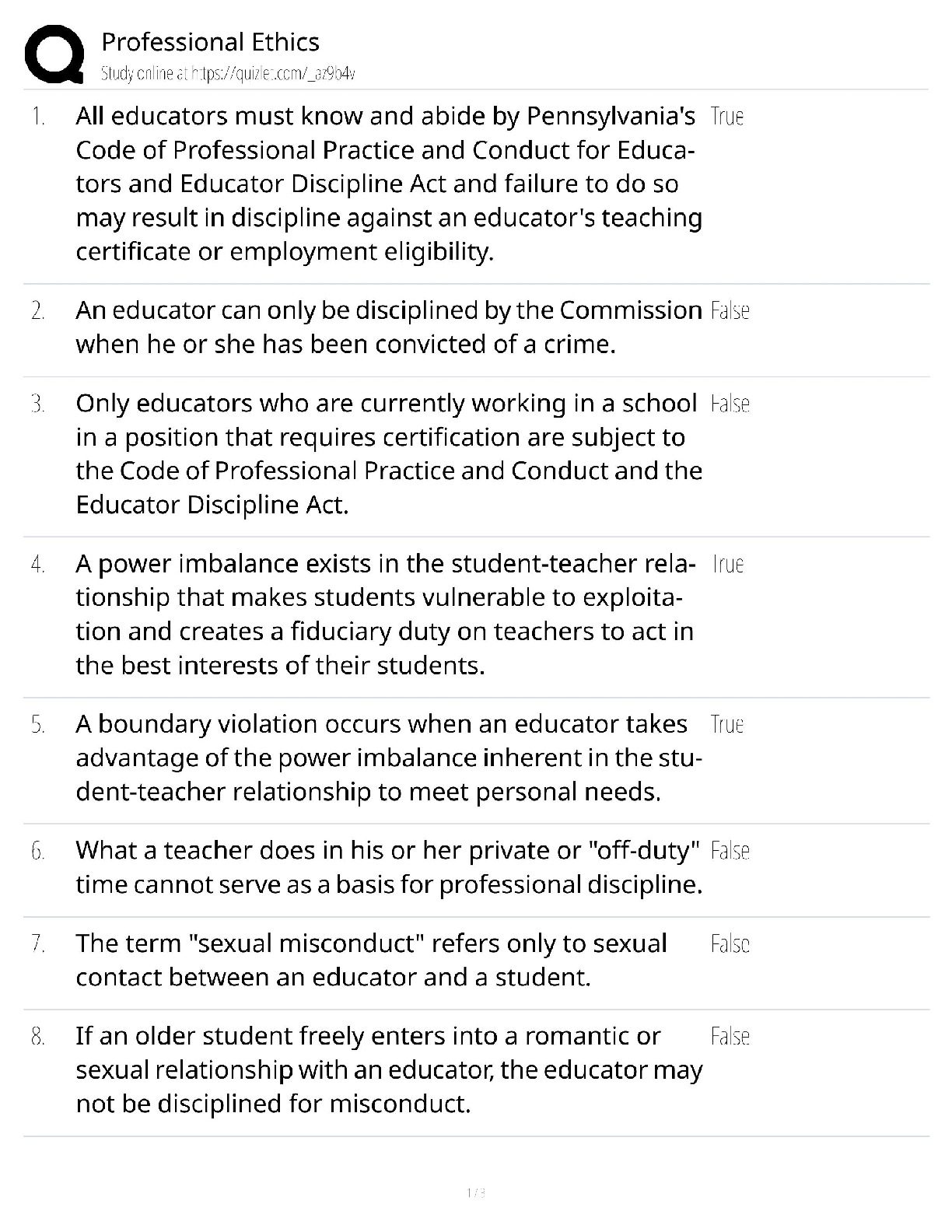Select the False answer for question 6
Image resolution: width=952 pixels, height=1232 pixels.
[x=730, y=851]
